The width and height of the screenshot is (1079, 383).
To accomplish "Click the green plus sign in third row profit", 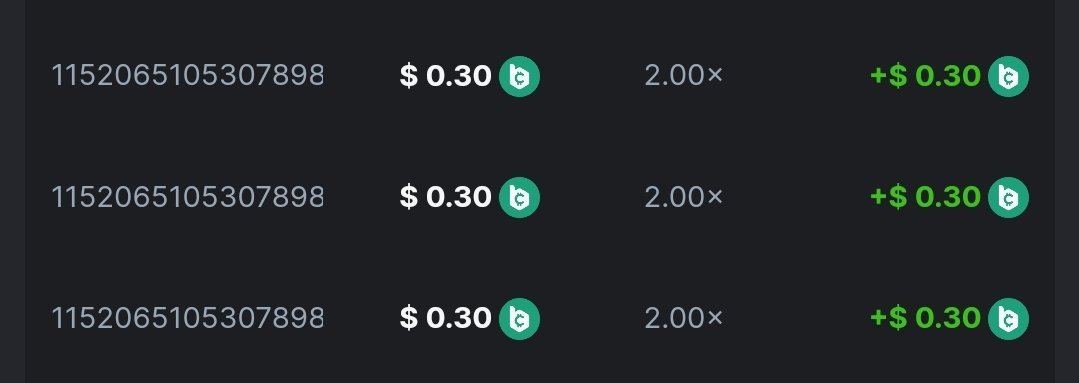I will point(879,318).
